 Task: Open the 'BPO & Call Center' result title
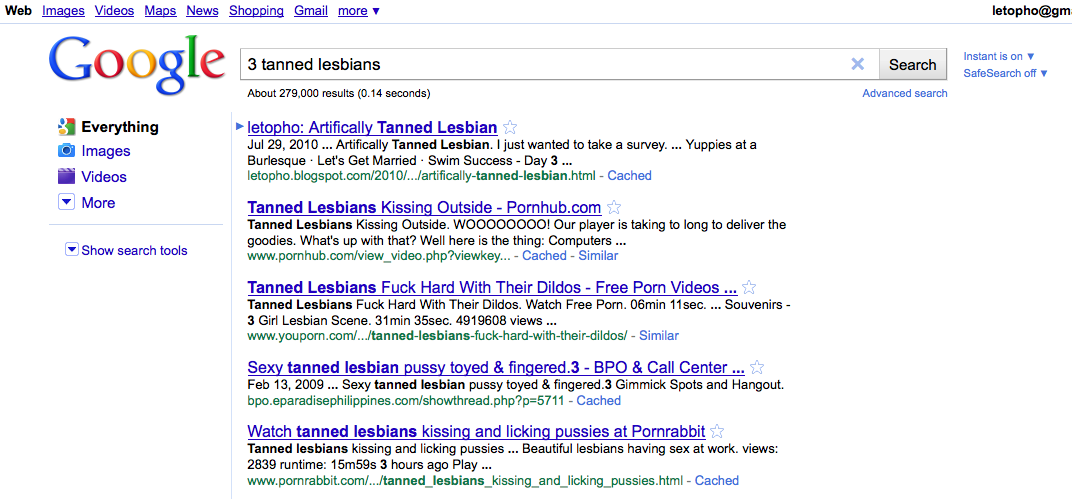[x=496, y=367]
